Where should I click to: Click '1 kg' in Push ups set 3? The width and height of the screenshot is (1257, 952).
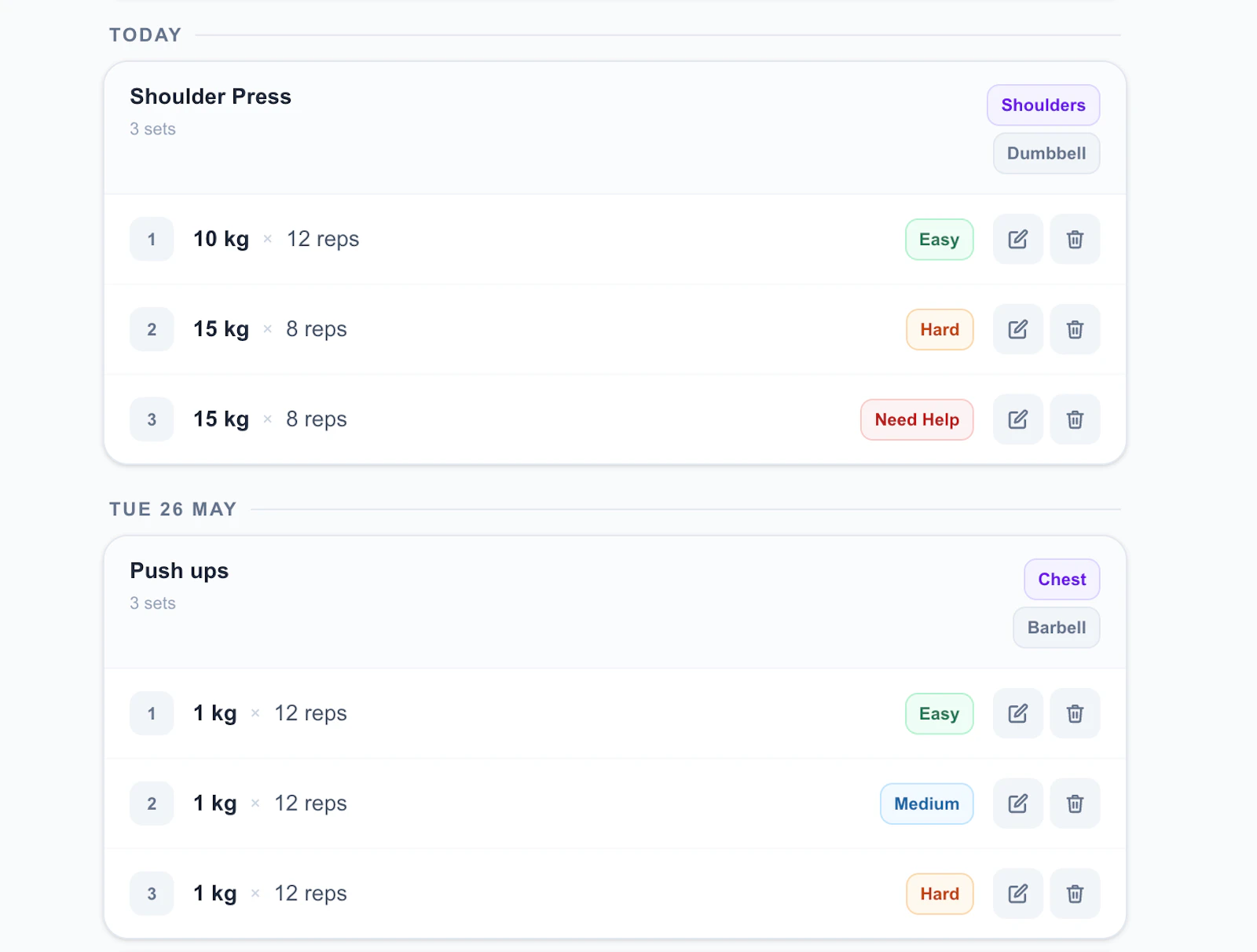click(x=215, y=894)
